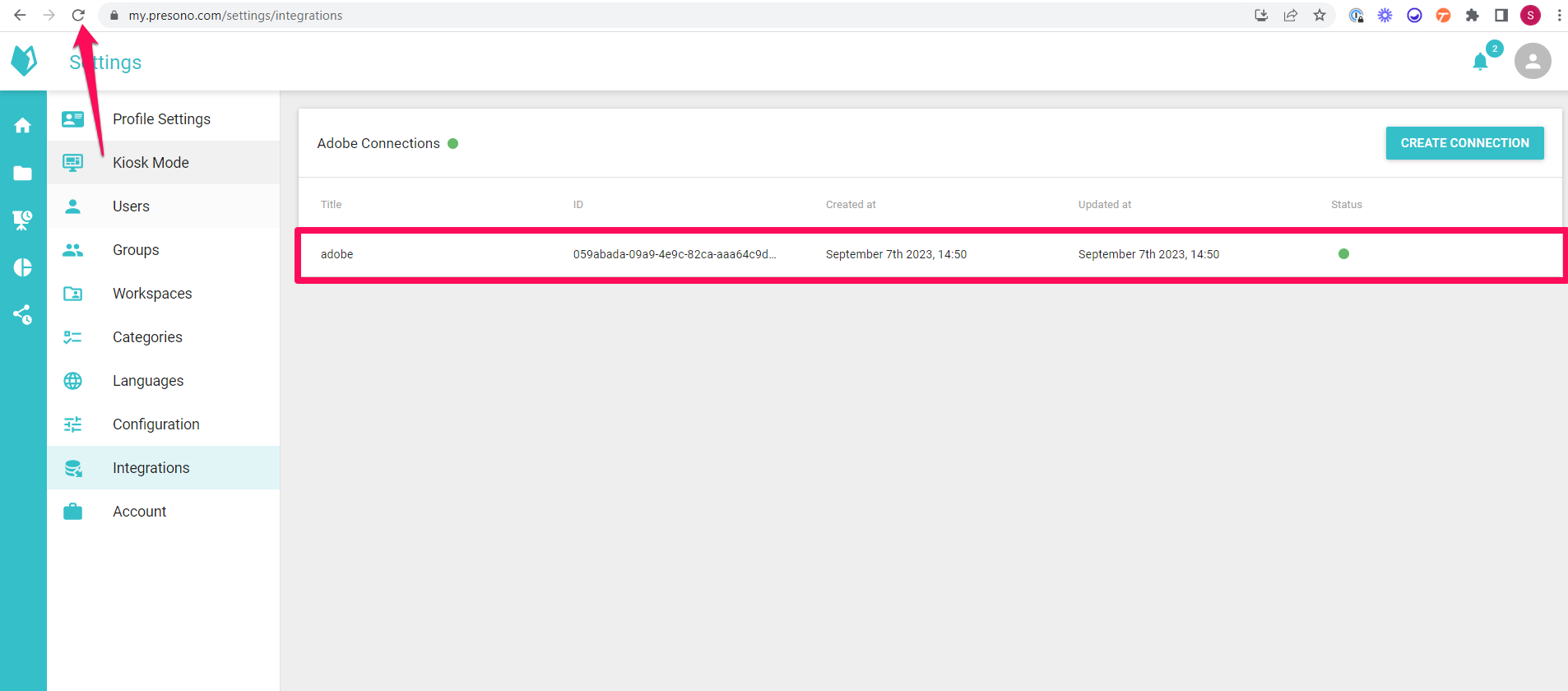The image size is (1568, 691).
Task: Open the extensions puzzle icon
Action: tap(1473, 15)
